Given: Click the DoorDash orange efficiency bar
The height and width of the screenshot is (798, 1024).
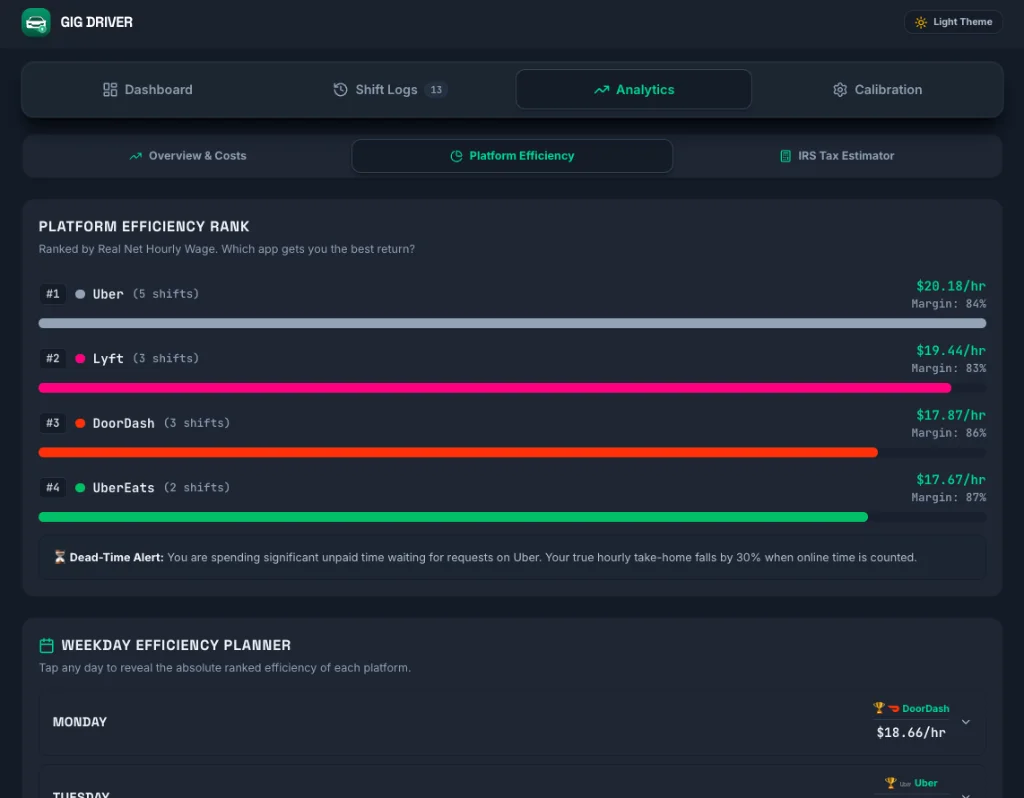Looking at the screenshot, I should tap(458, 453).
